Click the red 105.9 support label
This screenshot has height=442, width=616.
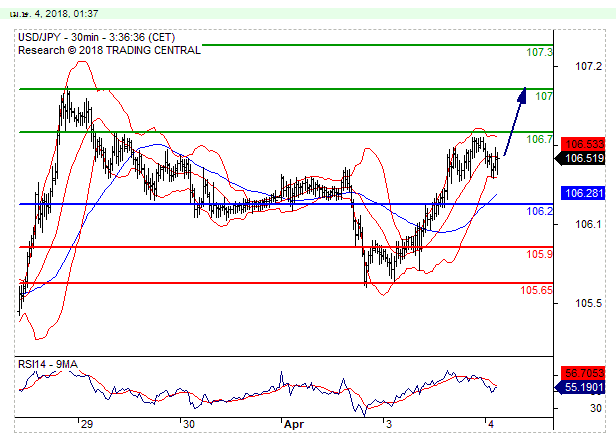539,254
